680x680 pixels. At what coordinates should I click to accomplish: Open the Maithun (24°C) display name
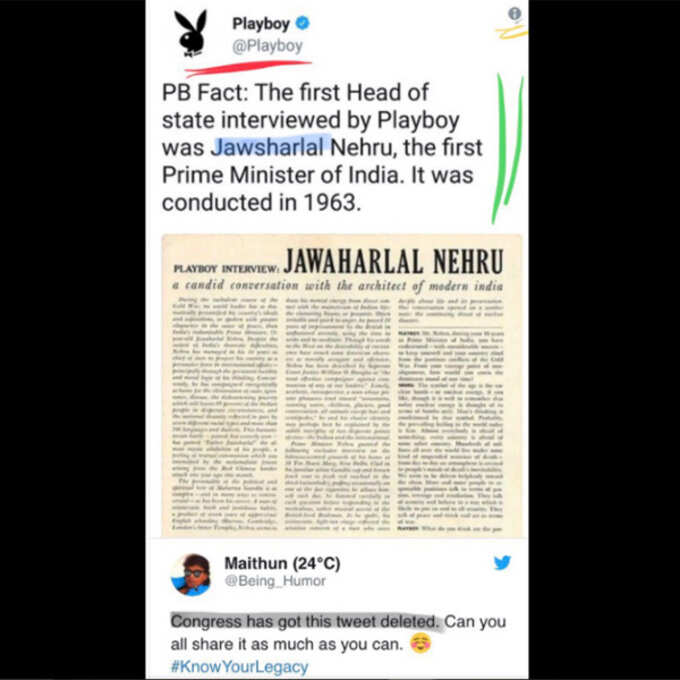click(x=282, y=563)
